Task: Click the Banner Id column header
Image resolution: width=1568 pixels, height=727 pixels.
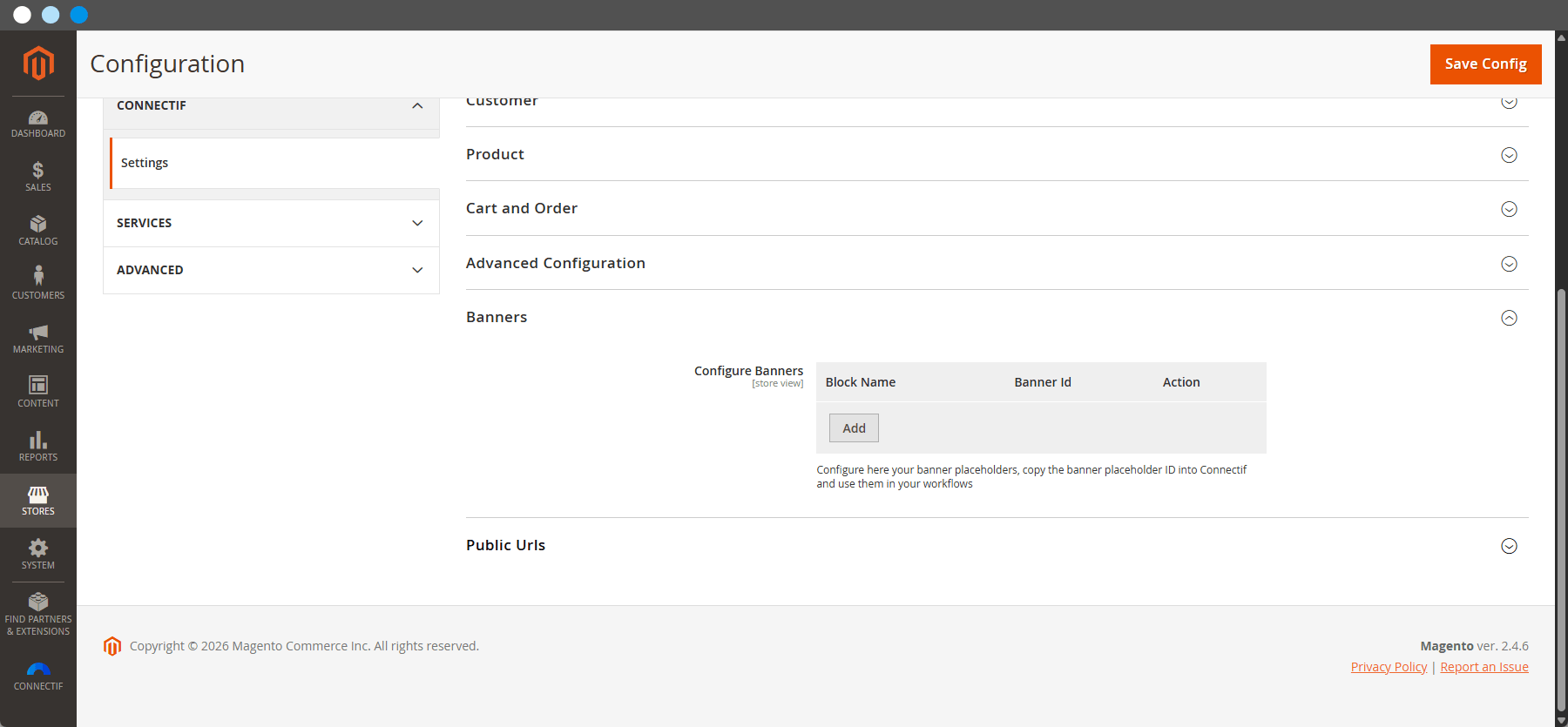Action: point(1043,382)
